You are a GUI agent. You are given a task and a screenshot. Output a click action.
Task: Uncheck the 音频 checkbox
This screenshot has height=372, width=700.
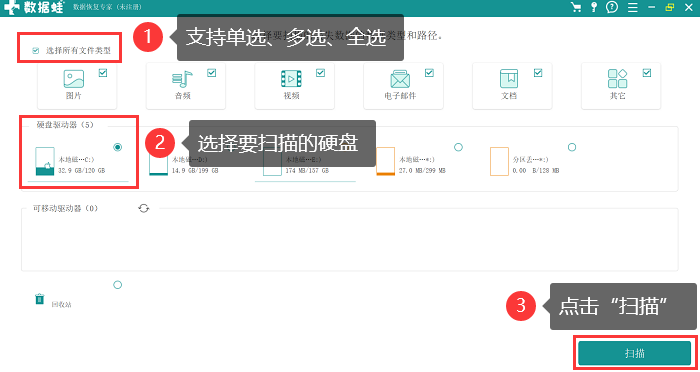coord(212,73)
